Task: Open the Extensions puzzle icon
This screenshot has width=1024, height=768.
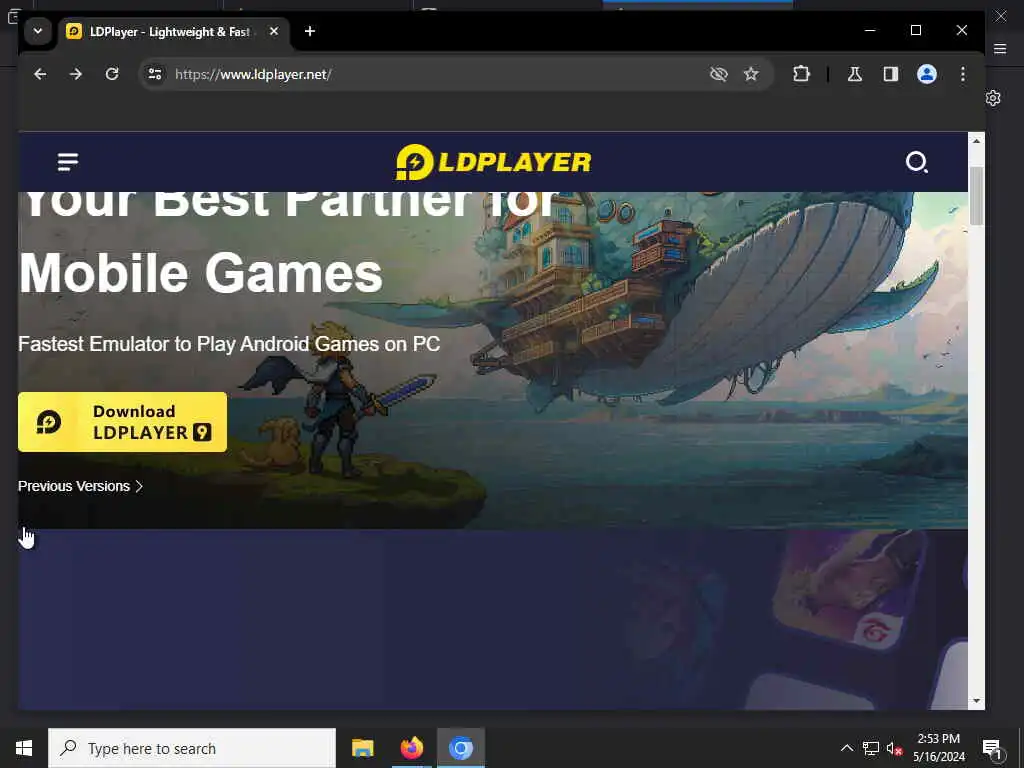Action: coord(801,74)
